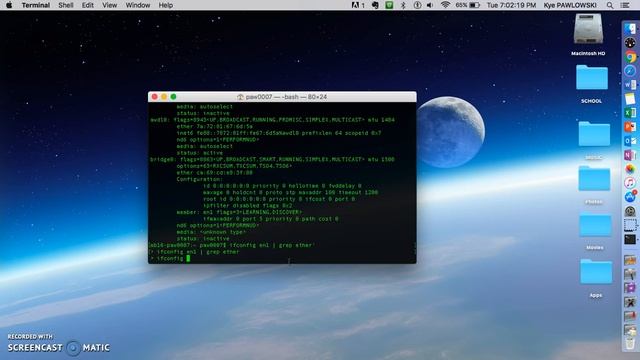Open the Shell menu
The height and width of the screenshot is (360, 640).
click(66, 5)
